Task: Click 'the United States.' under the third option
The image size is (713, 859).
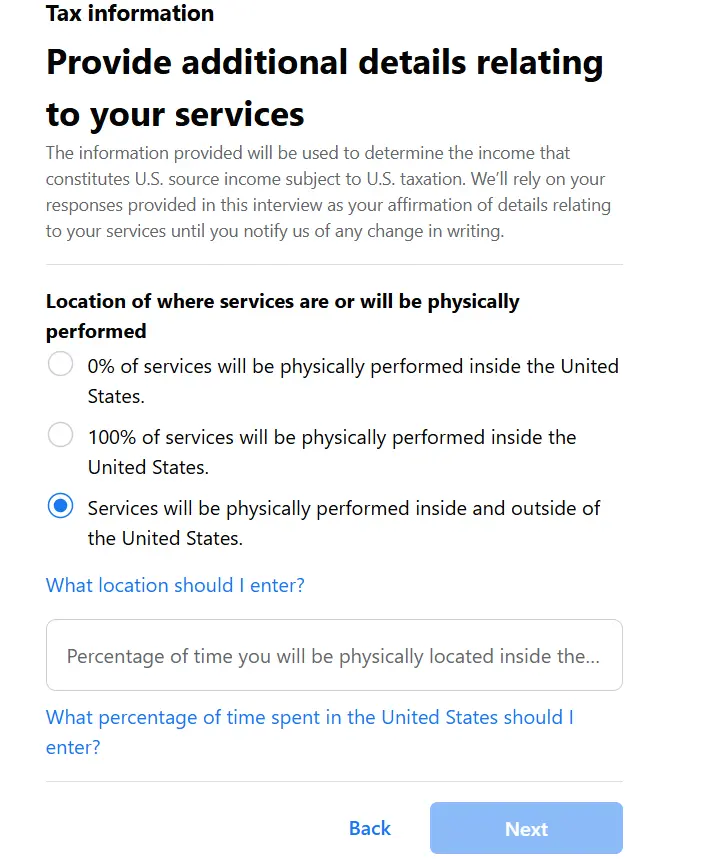Action: pyautogui.click(x=165, y=538)
